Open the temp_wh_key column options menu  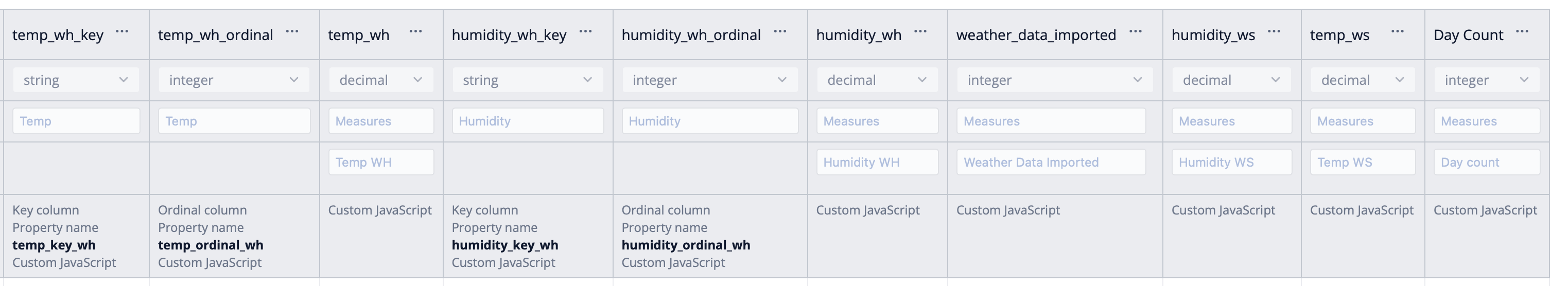click(x=121, y=32)
